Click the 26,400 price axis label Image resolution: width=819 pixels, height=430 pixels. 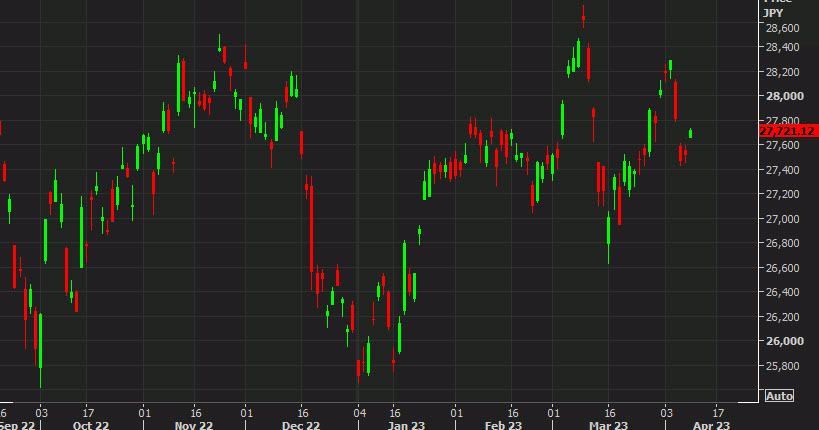[782, 292]
